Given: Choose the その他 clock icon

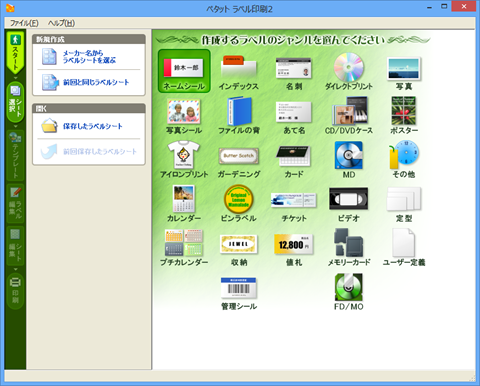Looking at the screenshot, I should (404, 159).
